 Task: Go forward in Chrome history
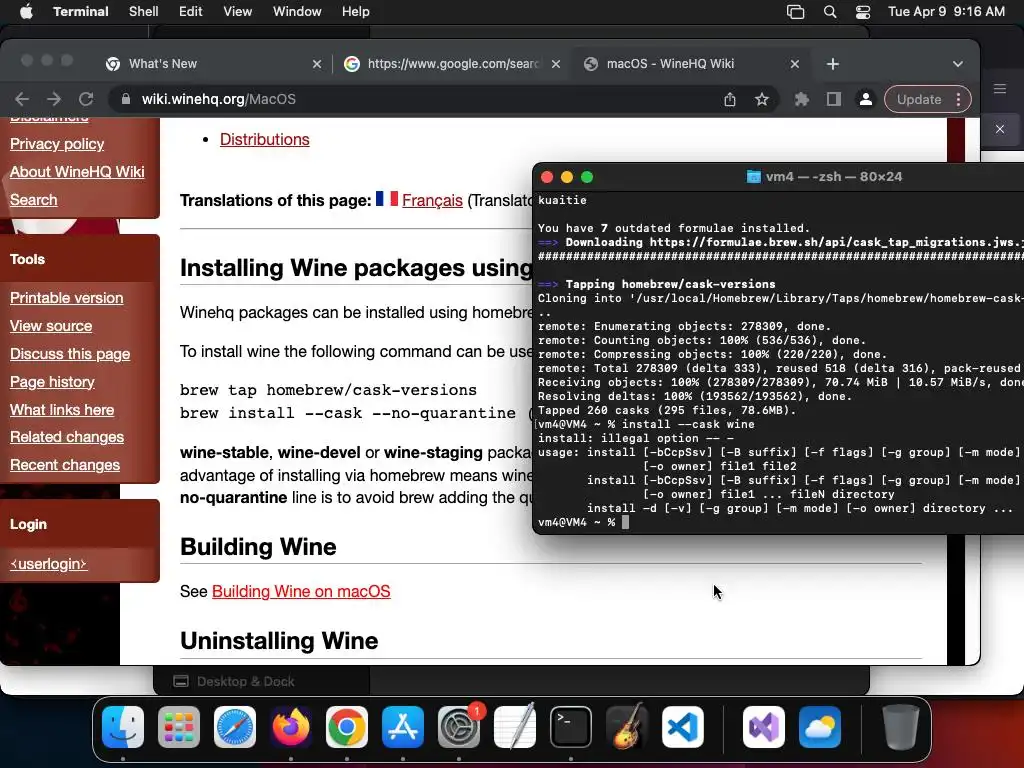pos(54,99)
